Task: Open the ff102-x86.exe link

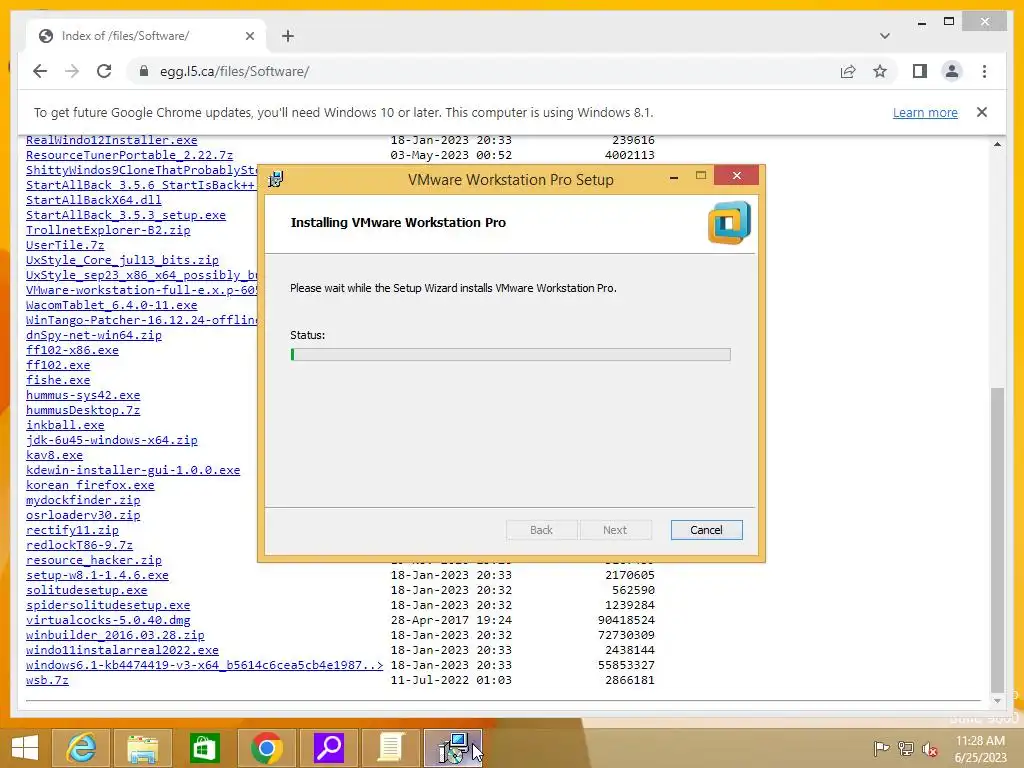Action: [72, 350]
